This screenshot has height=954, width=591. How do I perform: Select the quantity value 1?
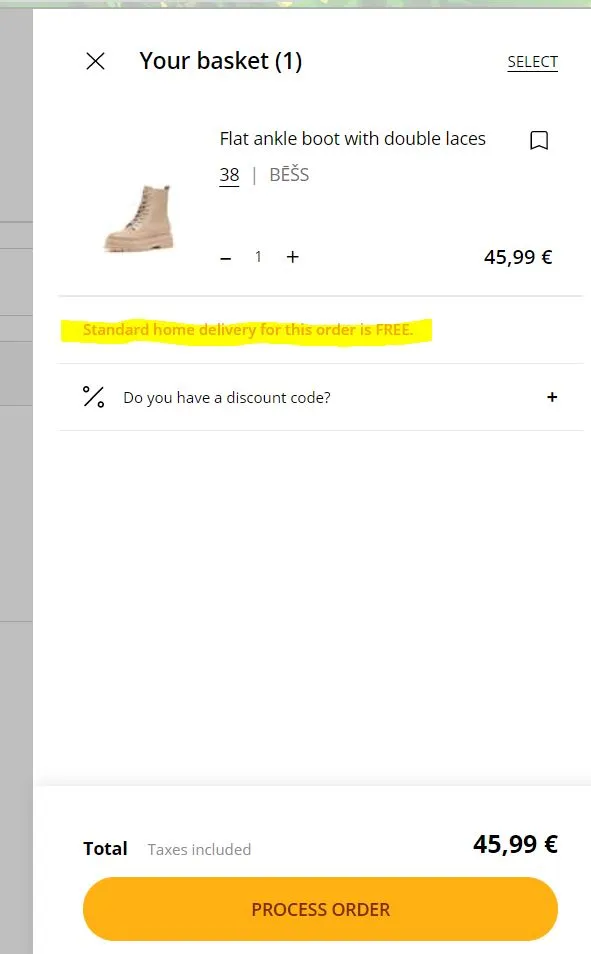point(259,257)
